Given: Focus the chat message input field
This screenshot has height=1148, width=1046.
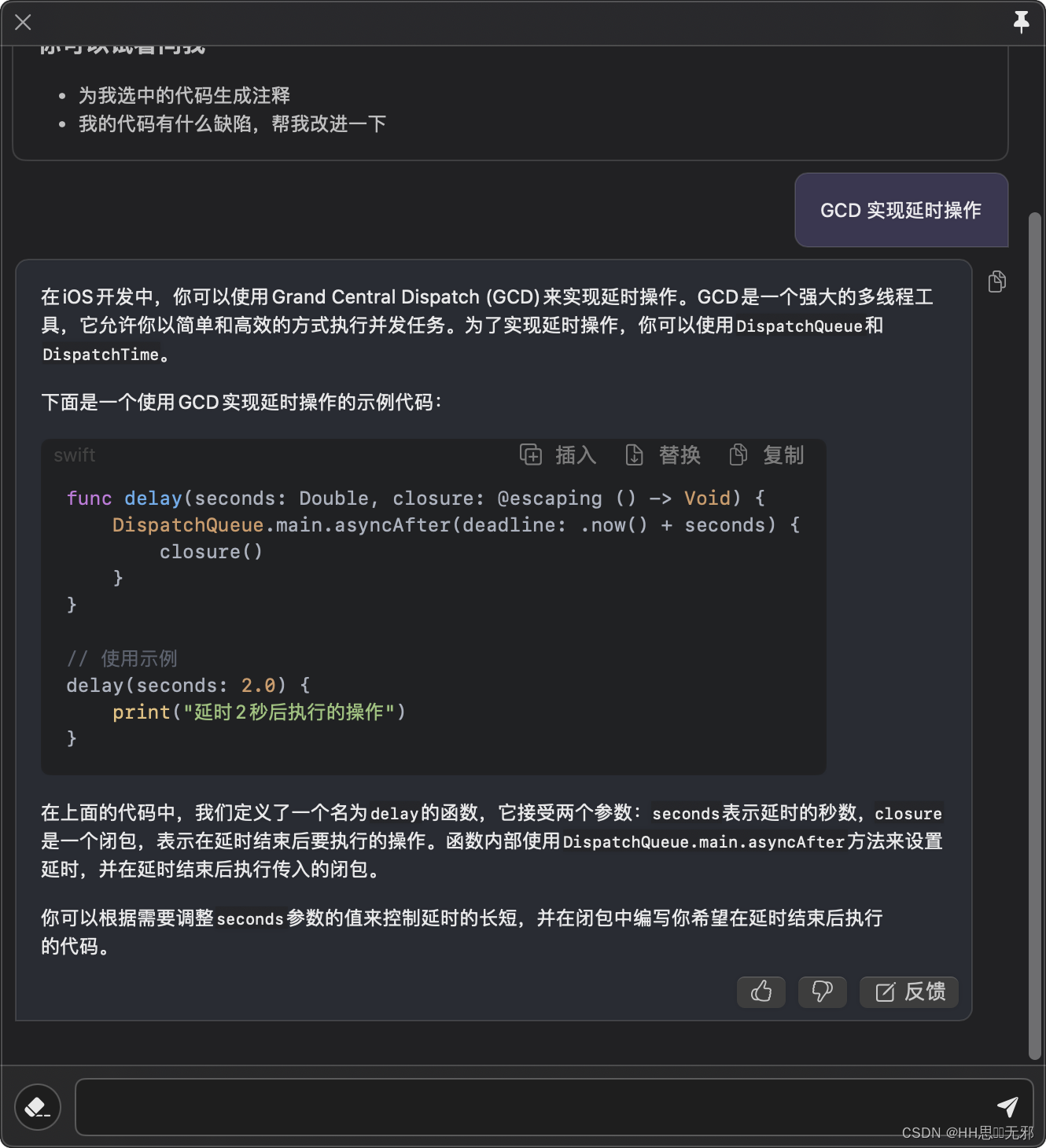Looking at the screenshot, I should tap(554, 1107).
